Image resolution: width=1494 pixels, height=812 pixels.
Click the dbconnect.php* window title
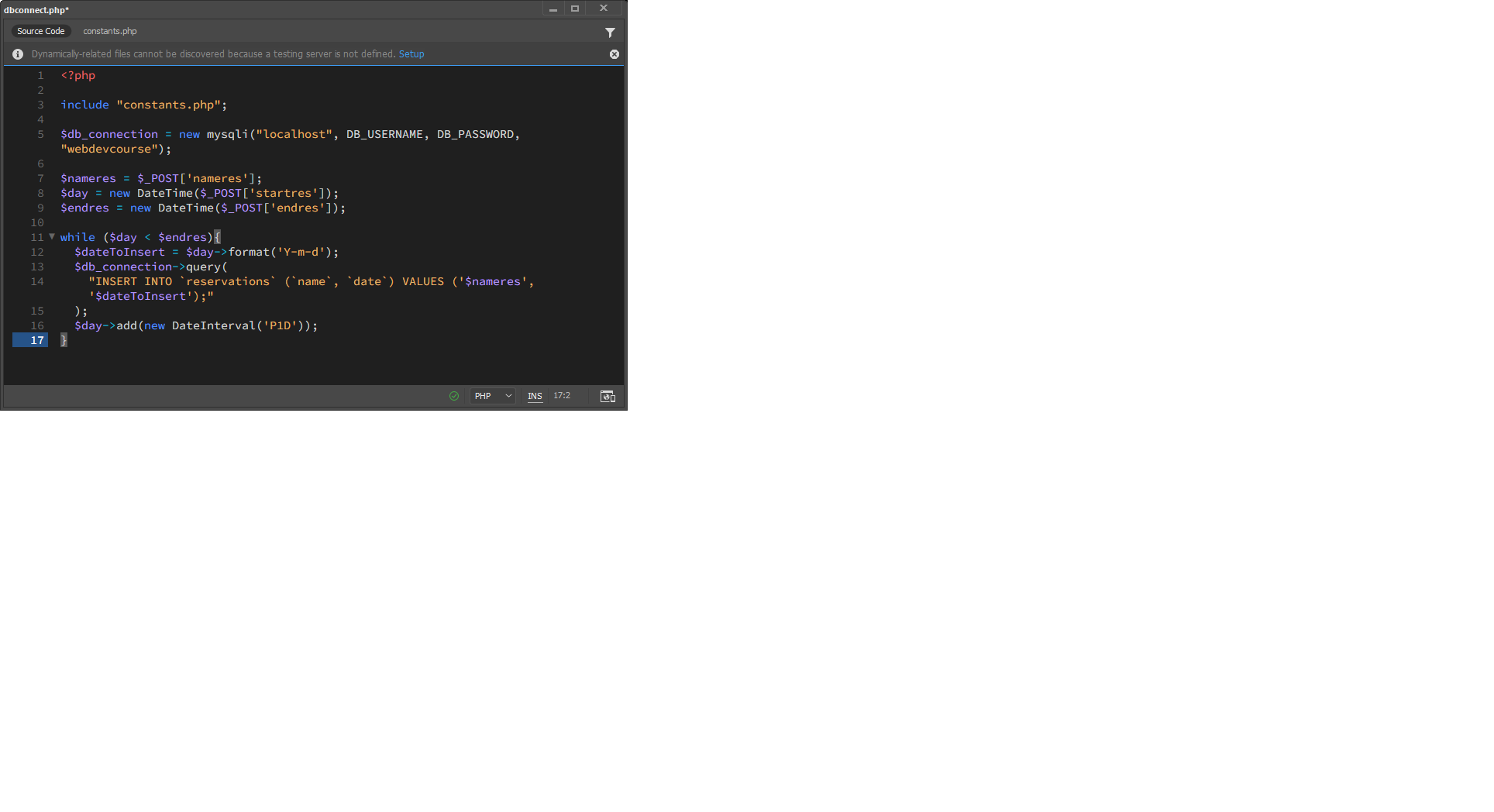(36, 10)
